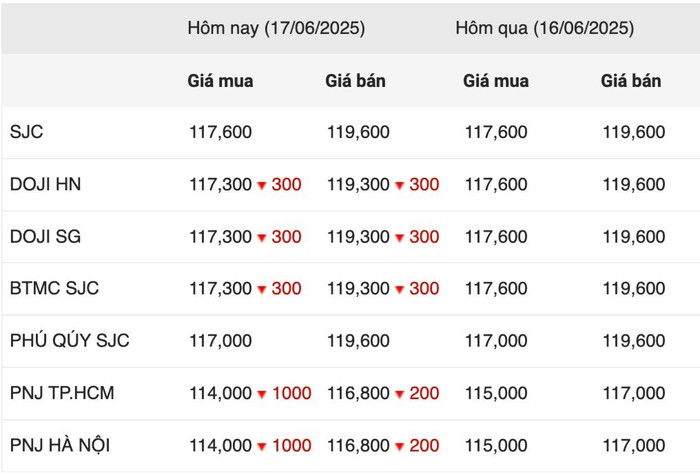Click SJC today's buy price 117,600
The height and width of the screenshot is (473, 700).
221,132
